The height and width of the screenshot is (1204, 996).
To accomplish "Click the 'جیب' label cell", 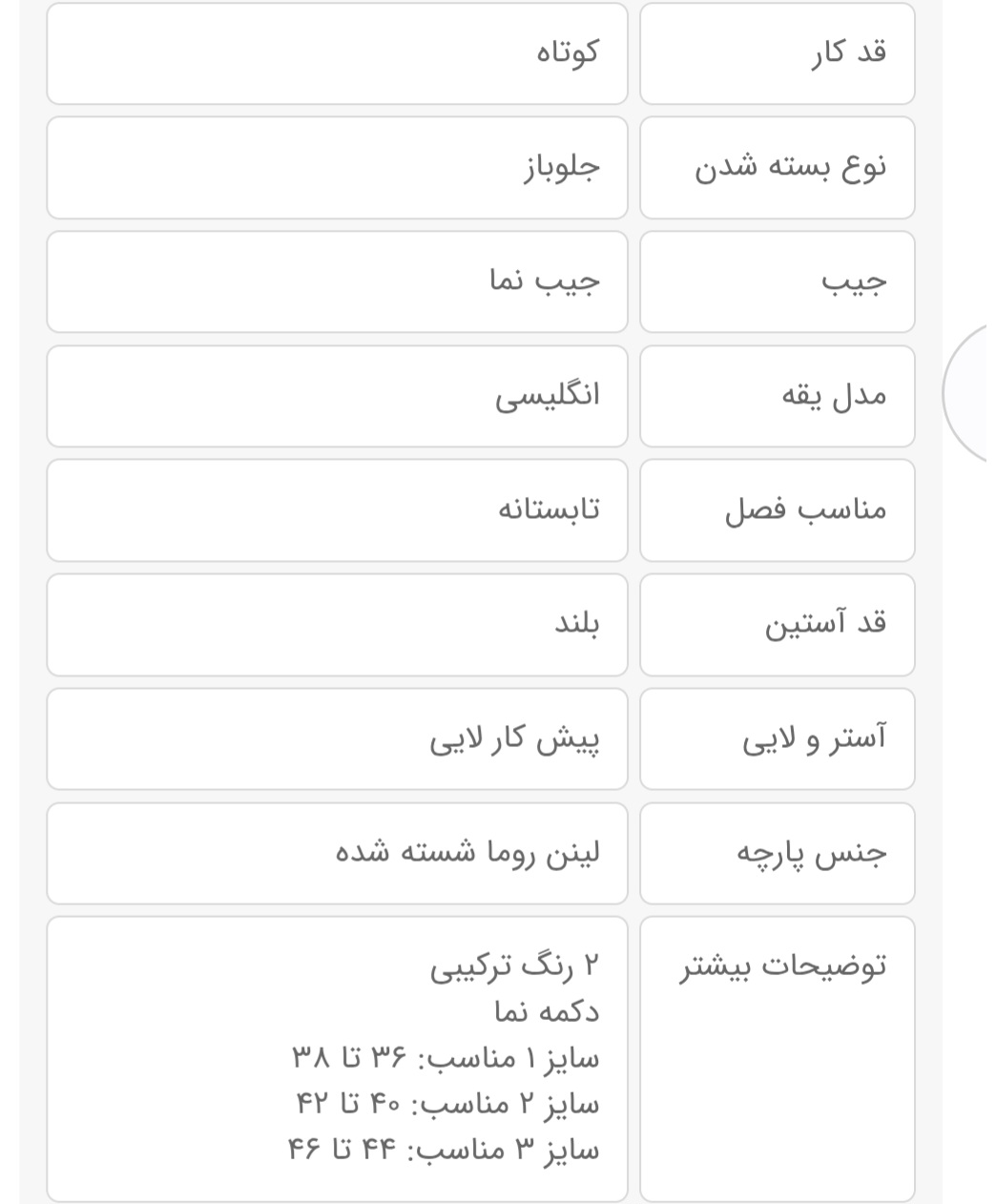I will pyautogui.click(x=777, y=281).
